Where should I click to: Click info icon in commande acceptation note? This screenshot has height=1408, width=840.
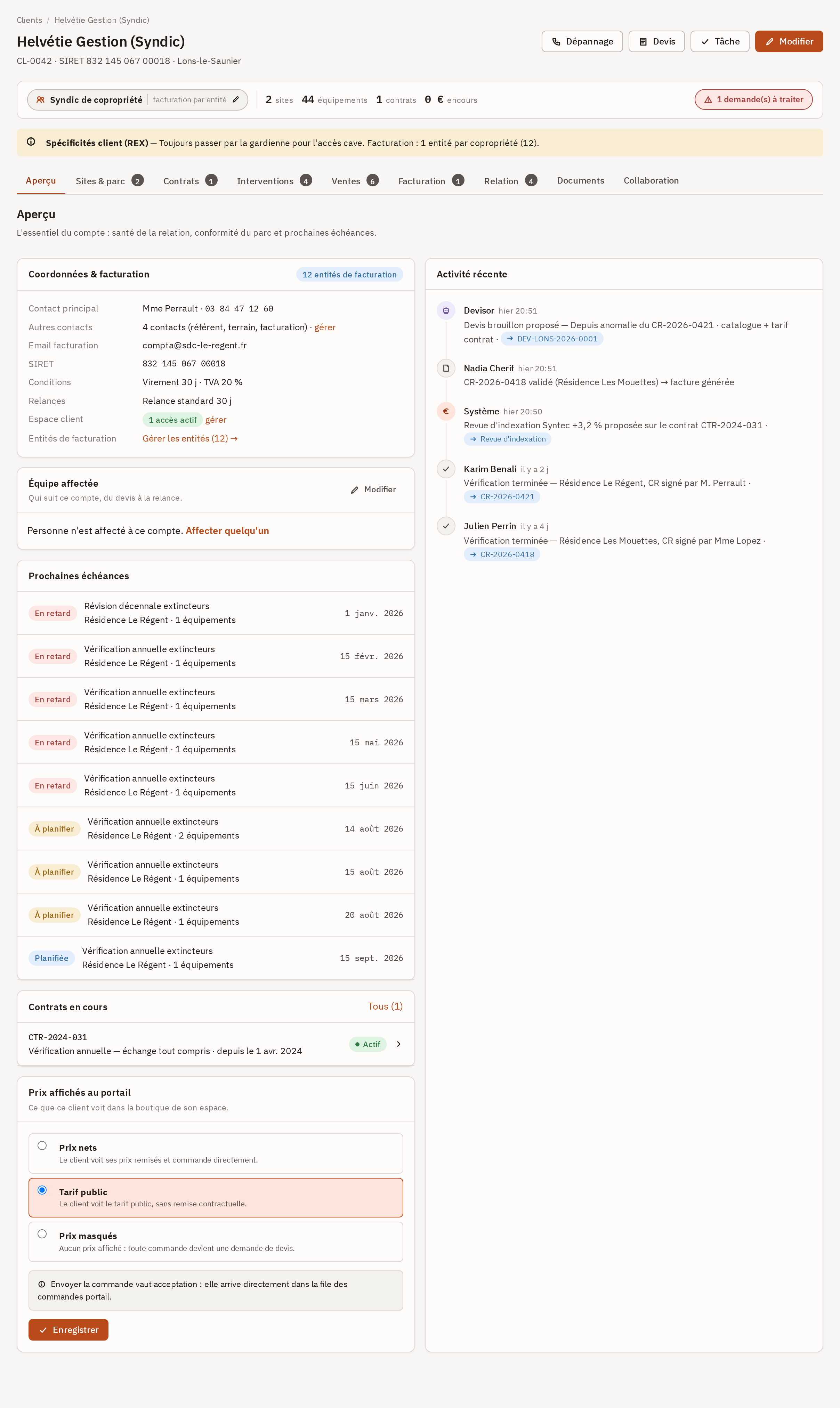coord(41,1284)
